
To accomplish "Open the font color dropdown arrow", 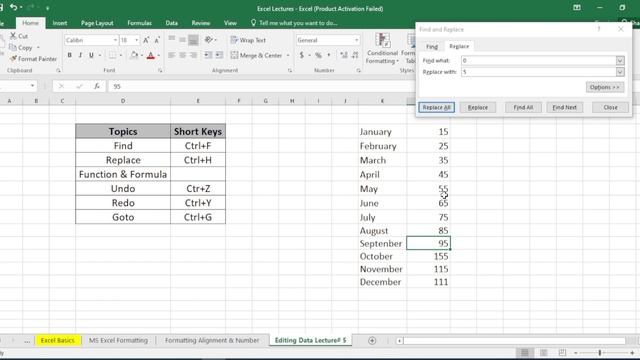I will pos(158,55).
